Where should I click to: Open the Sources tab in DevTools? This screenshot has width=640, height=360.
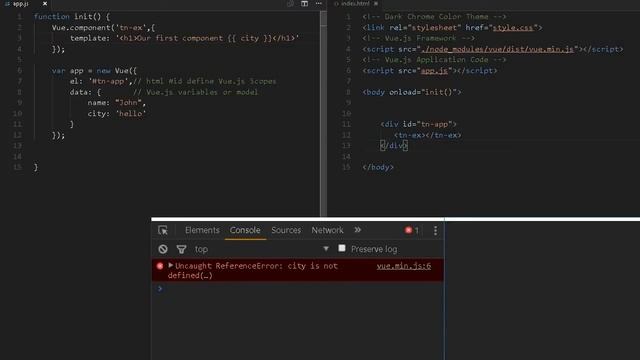(286, 230)
